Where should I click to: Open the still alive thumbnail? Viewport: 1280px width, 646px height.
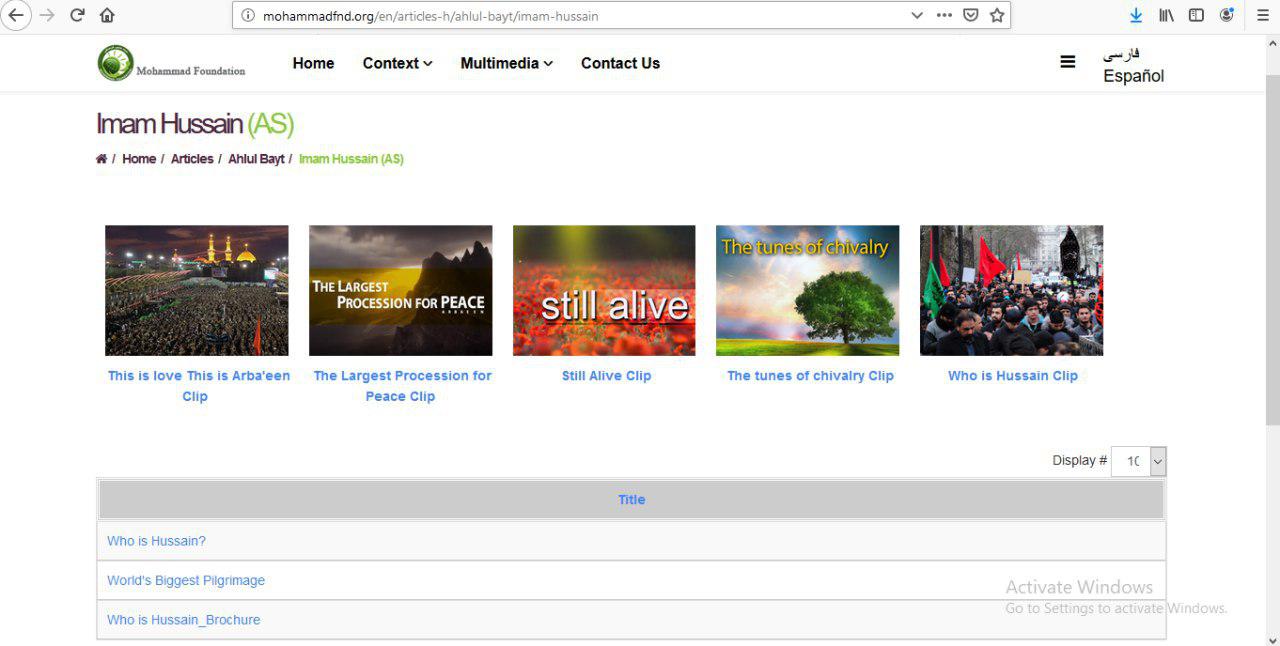tap(604, 290)
